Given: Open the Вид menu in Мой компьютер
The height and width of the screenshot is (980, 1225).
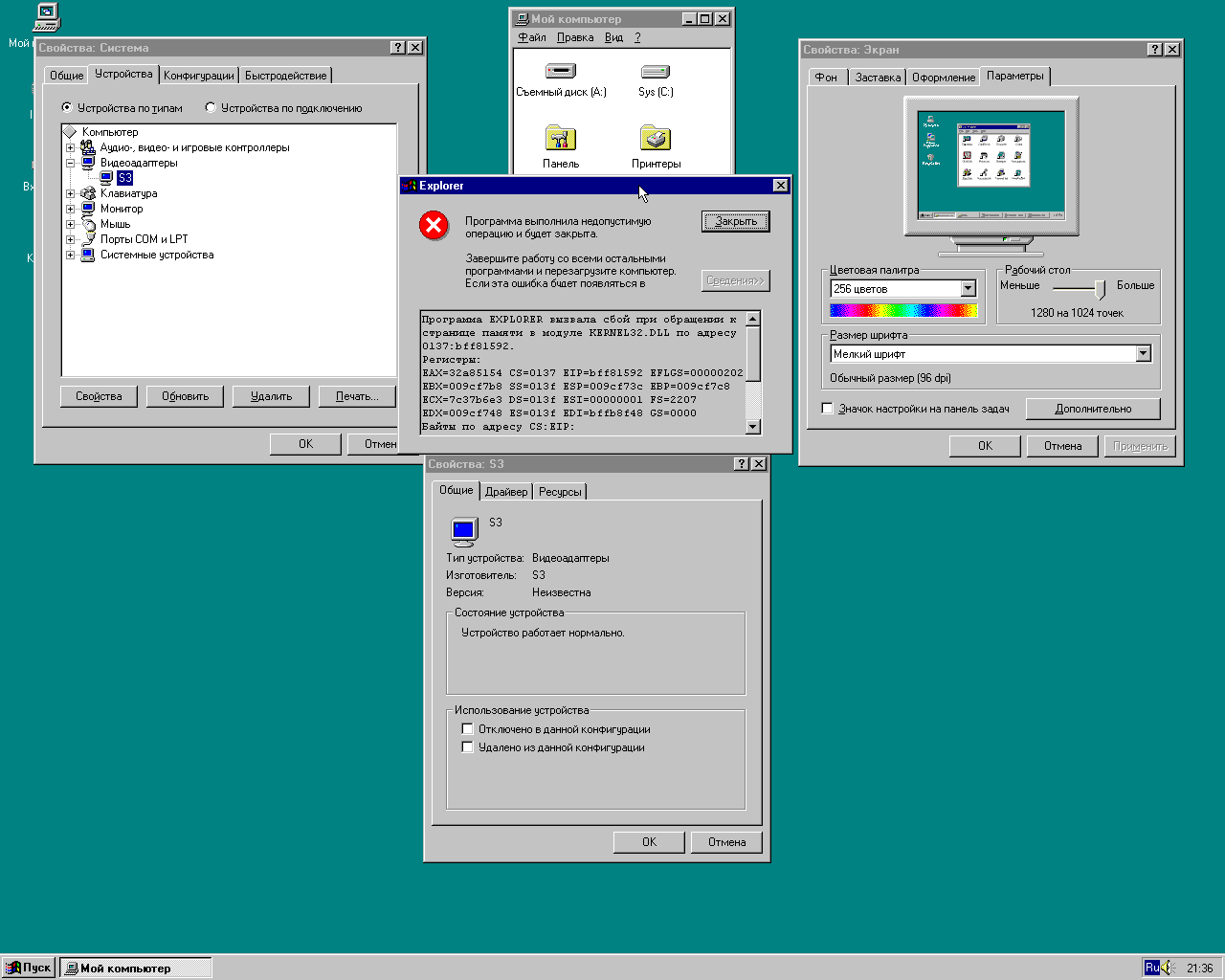Looking at the screenshot, I should 613,37.
